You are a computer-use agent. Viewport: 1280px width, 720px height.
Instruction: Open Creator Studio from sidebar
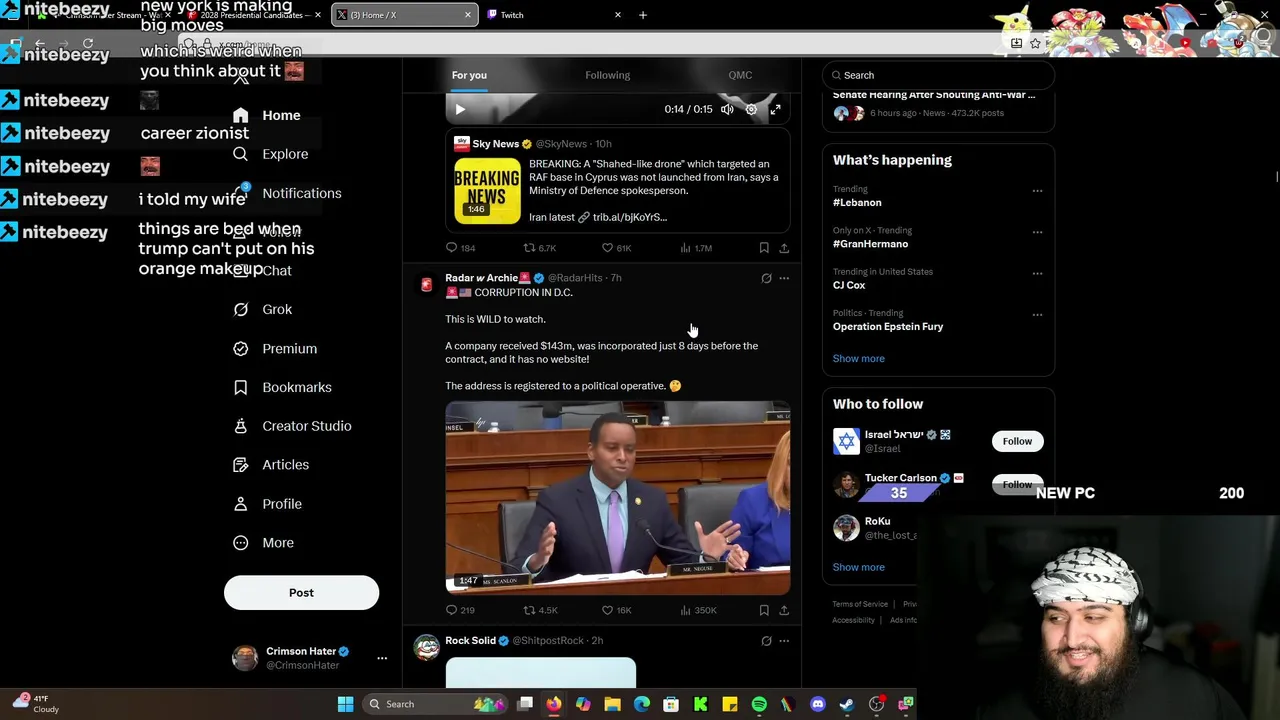click(x=292, y=426)
